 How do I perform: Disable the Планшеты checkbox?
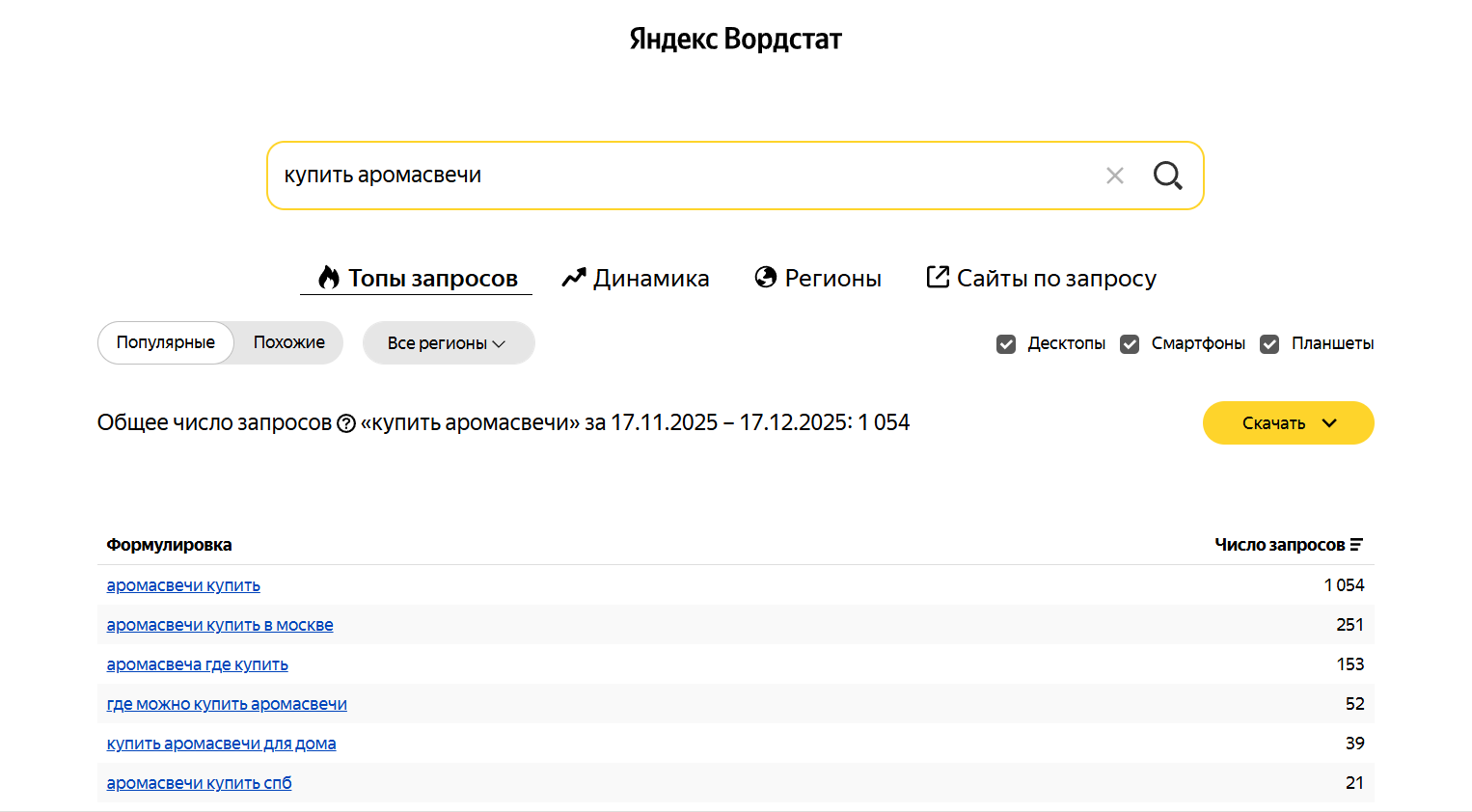pyautogui.click(x=1269, y=344)
